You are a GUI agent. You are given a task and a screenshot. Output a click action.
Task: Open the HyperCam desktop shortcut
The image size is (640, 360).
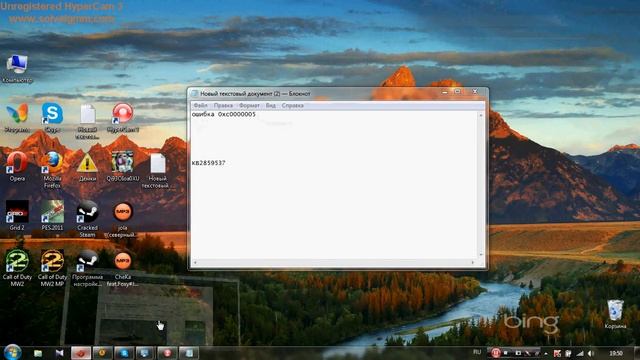point(122,118)
